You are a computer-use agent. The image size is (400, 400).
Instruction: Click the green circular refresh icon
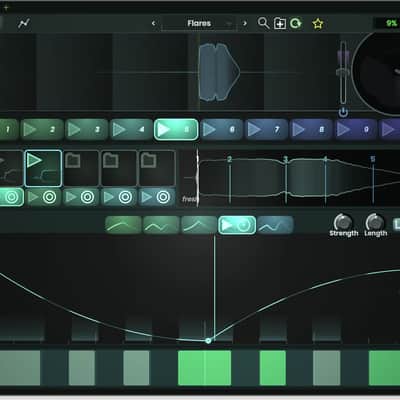pyautogui.click(x=296, y=23)
